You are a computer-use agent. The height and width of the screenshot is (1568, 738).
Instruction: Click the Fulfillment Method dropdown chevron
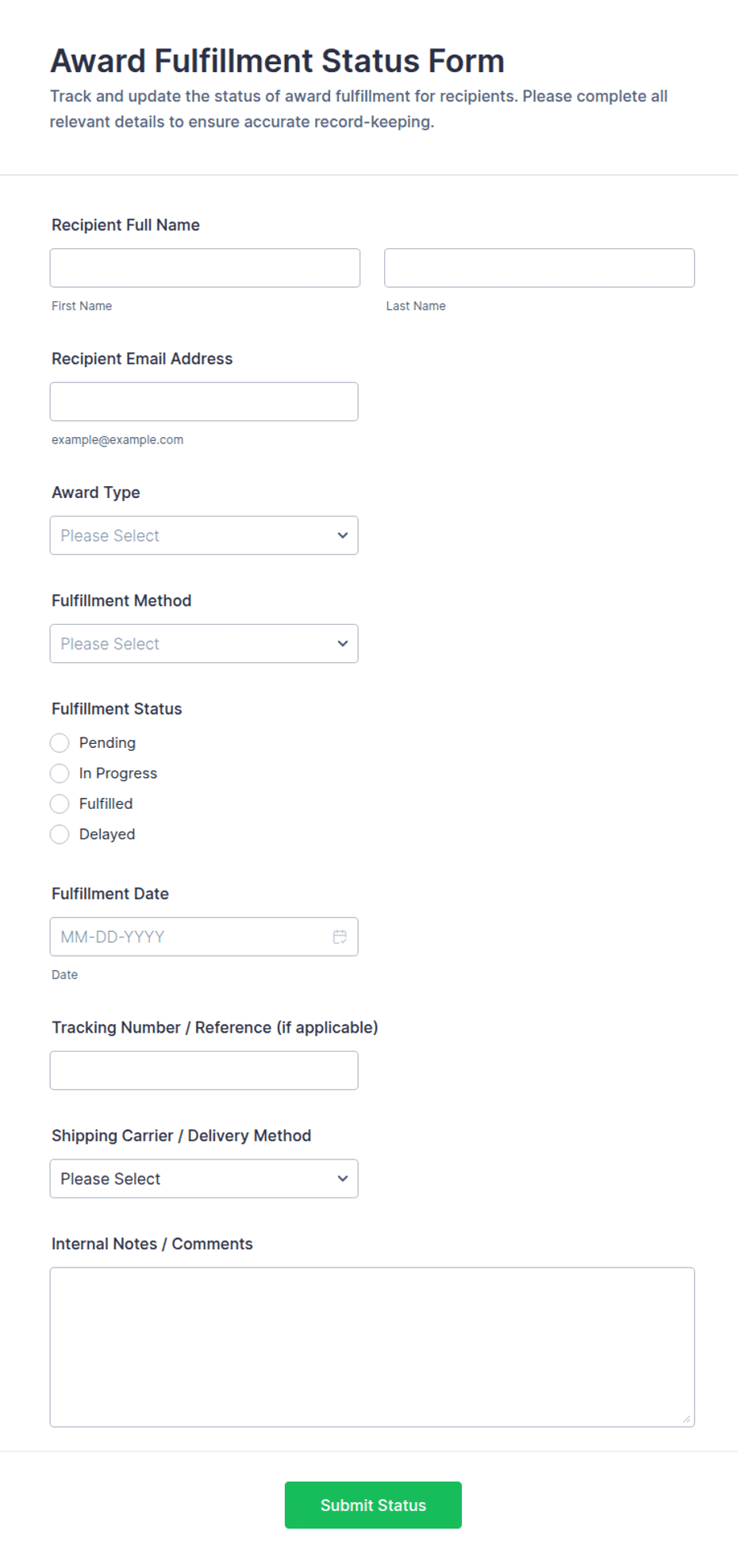pos(343,643)
